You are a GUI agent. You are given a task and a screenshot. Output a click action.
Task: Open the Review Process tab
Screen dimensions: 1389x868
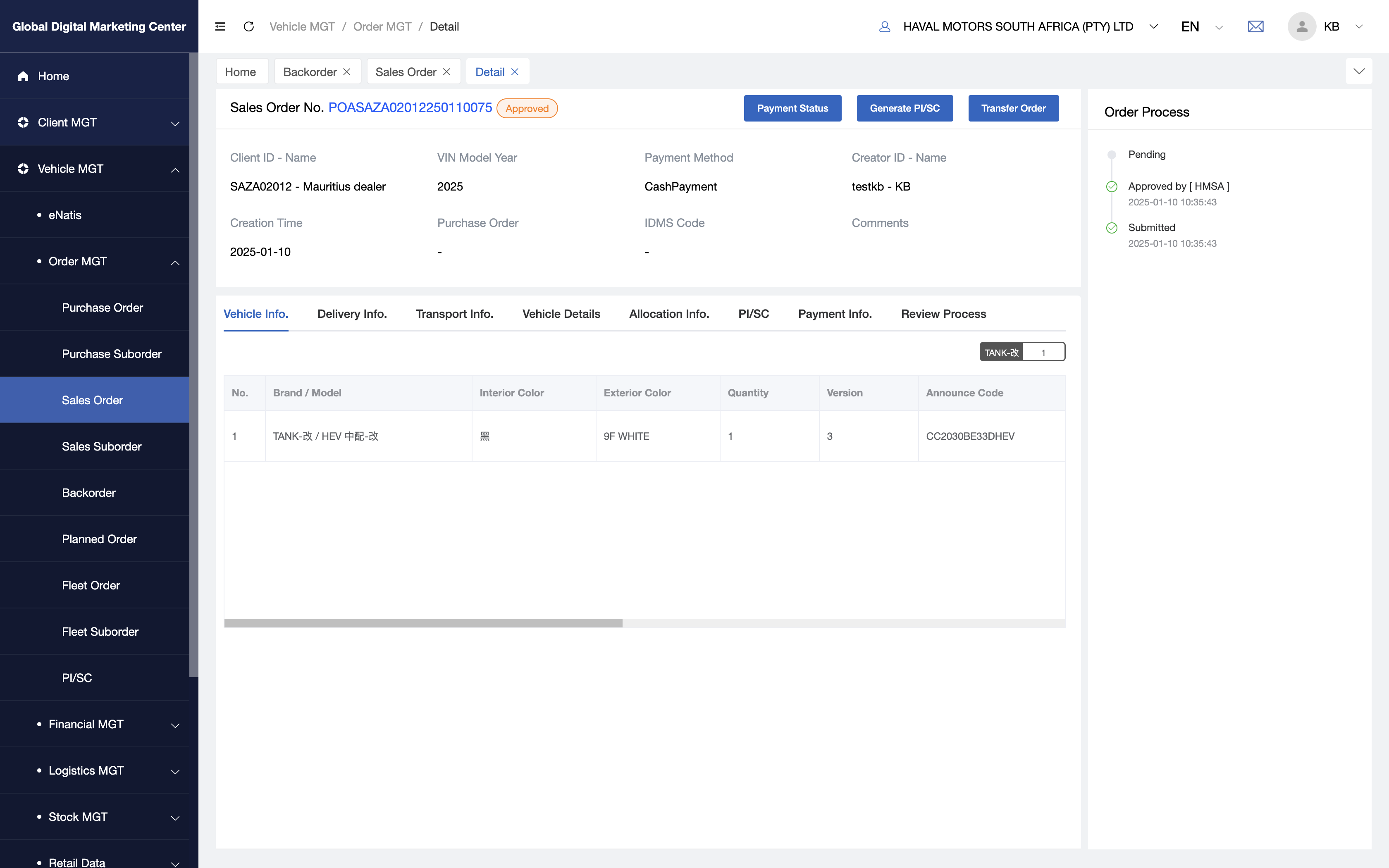944,314
